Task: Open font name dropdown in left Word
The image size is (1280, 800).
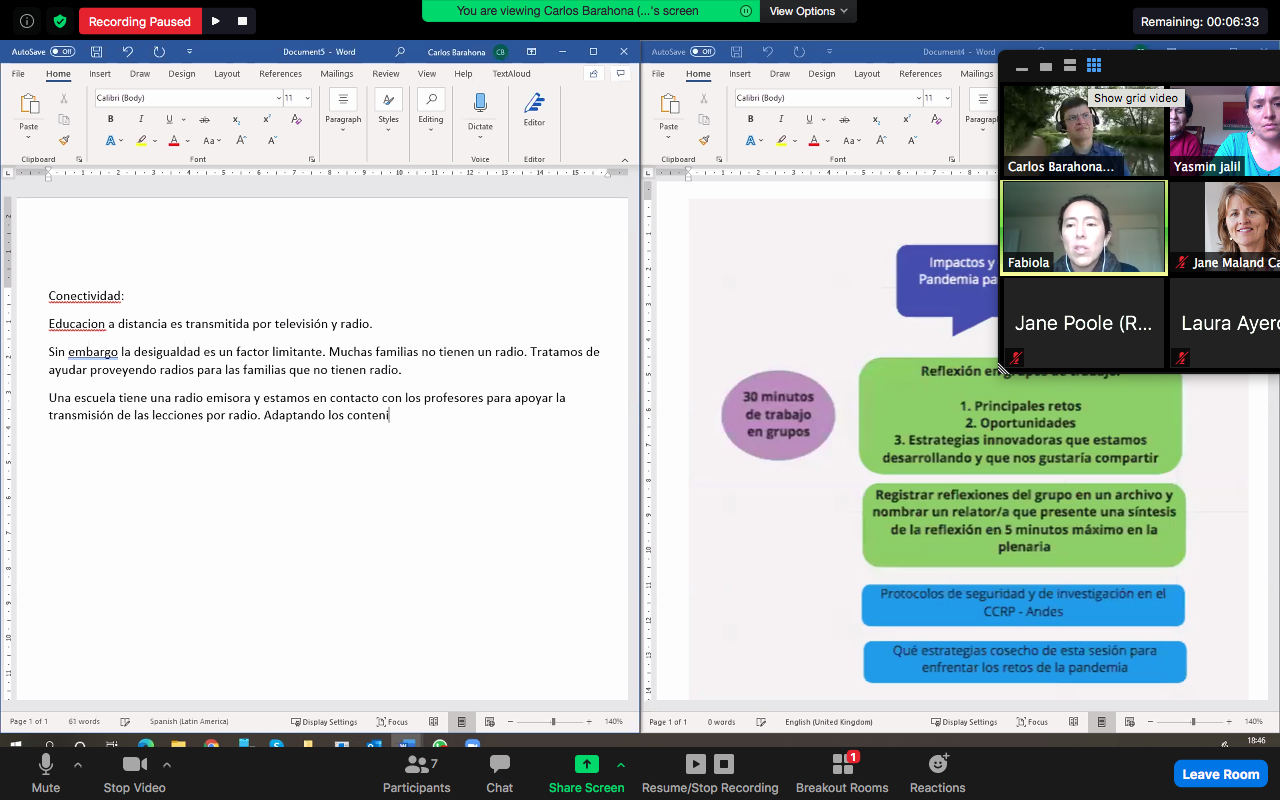Action: [x=278, y=98]
